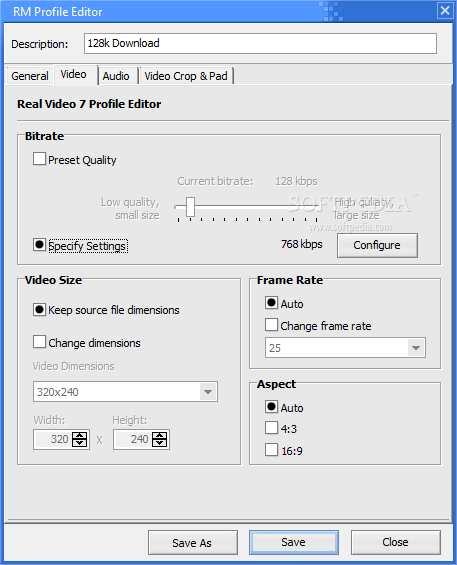The image size is (457, 565).
Task: Increase Width with the up arrow
Action: pyautogui.click(x=80, y=435)
